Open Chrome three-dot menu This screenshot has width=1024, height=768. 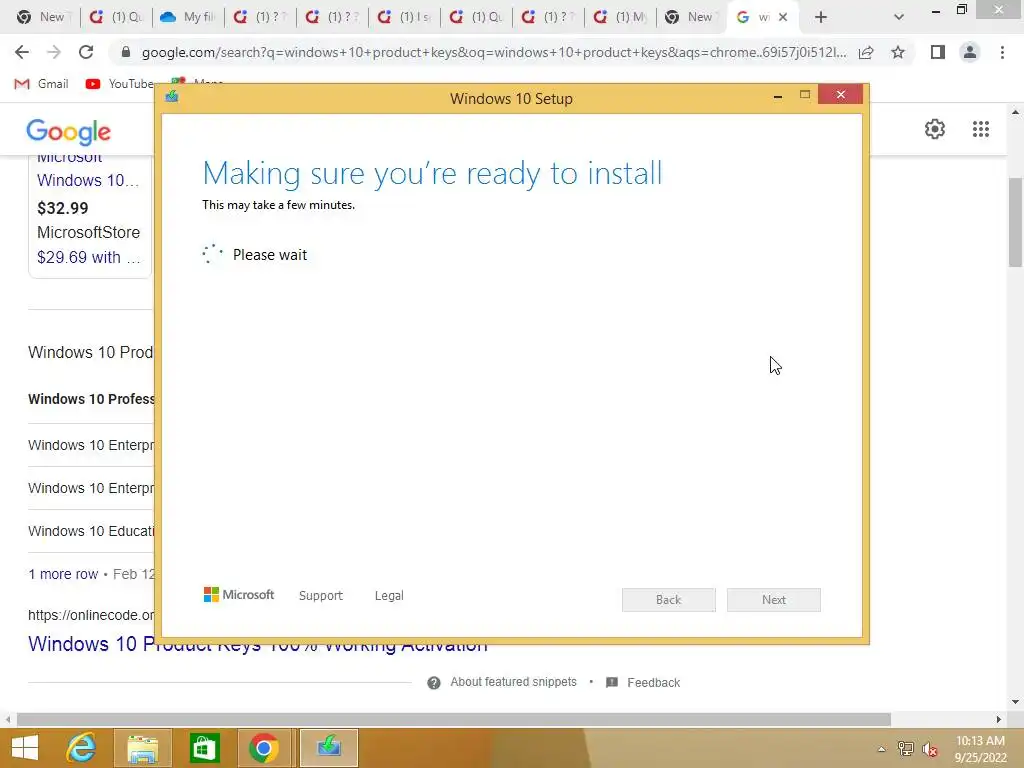(x=1002, y=52)
